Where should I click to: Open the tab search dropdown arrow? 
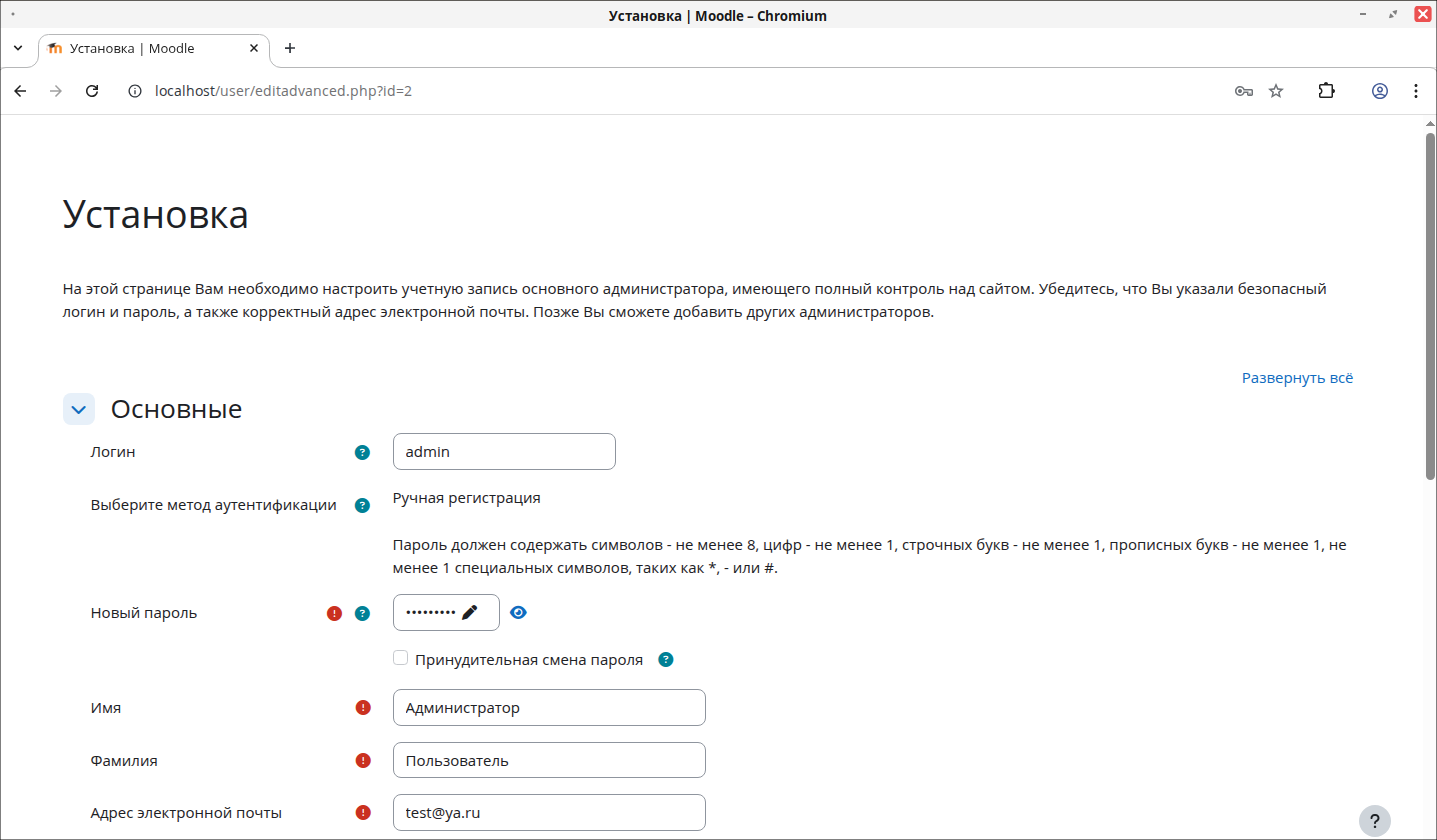(x=18, y=48)
